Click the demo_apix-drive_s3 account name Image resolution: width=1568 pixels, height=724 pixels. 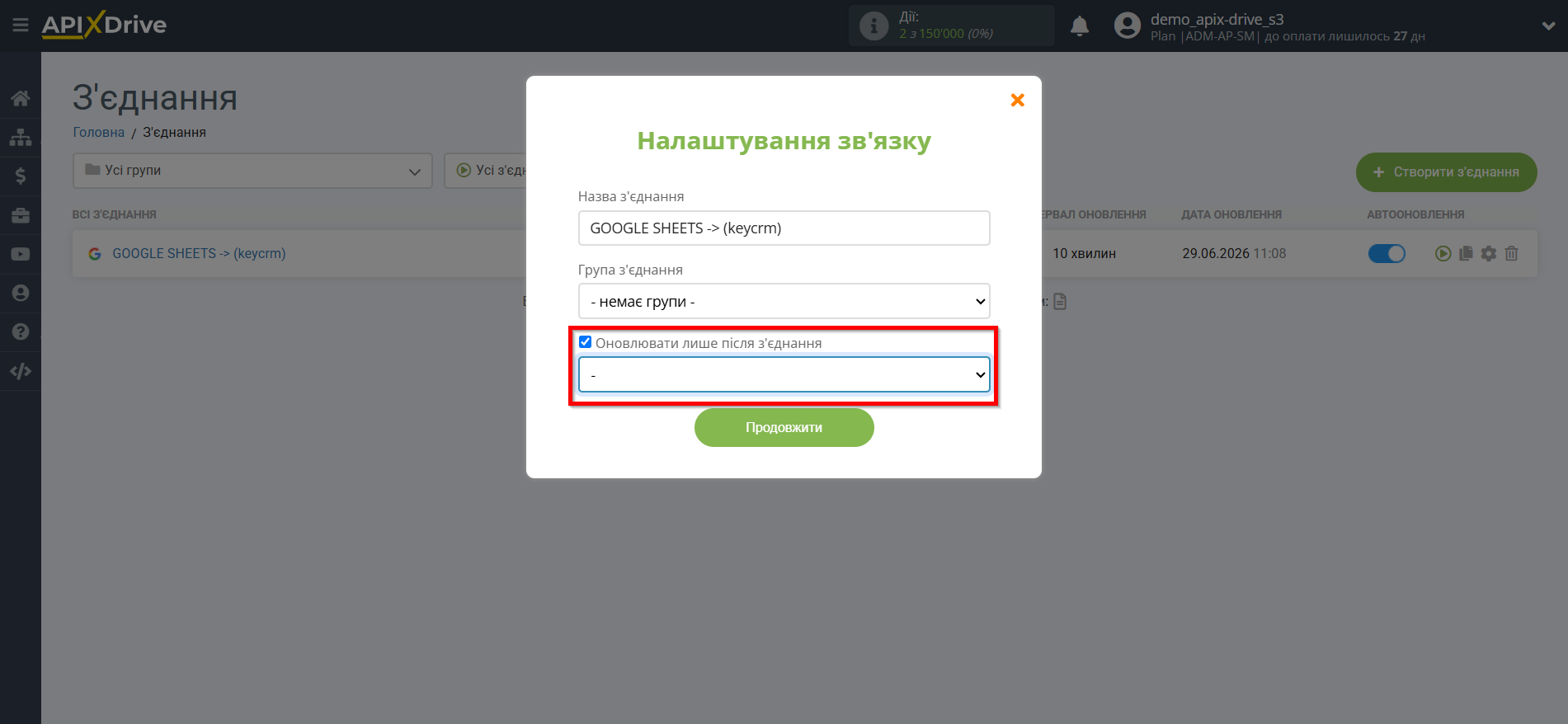pos(1217,19)
